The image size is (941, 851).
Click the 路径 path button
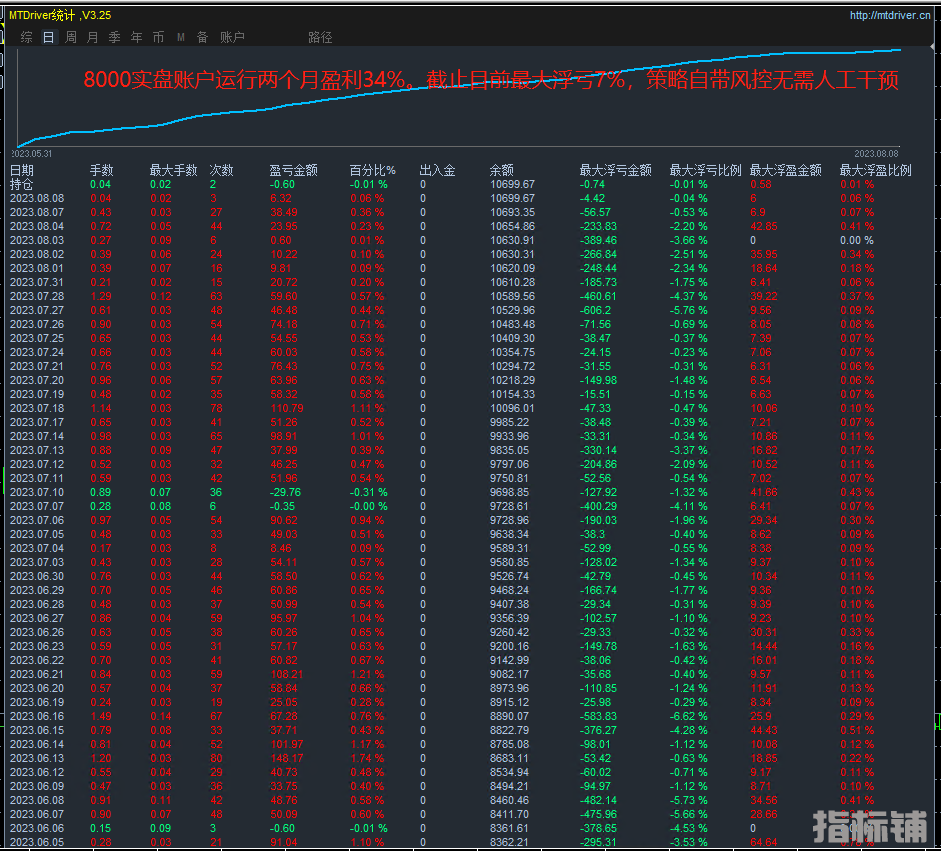(x=320, y=37)
